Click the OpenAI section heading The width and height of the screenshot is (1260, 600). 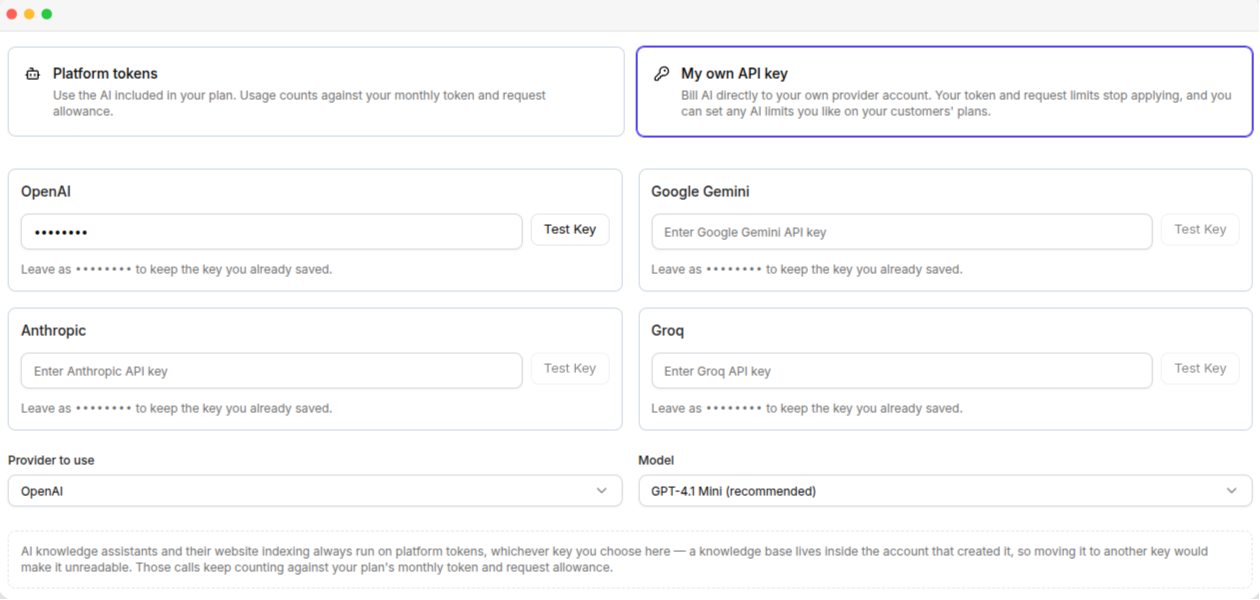tap(46, 192)
